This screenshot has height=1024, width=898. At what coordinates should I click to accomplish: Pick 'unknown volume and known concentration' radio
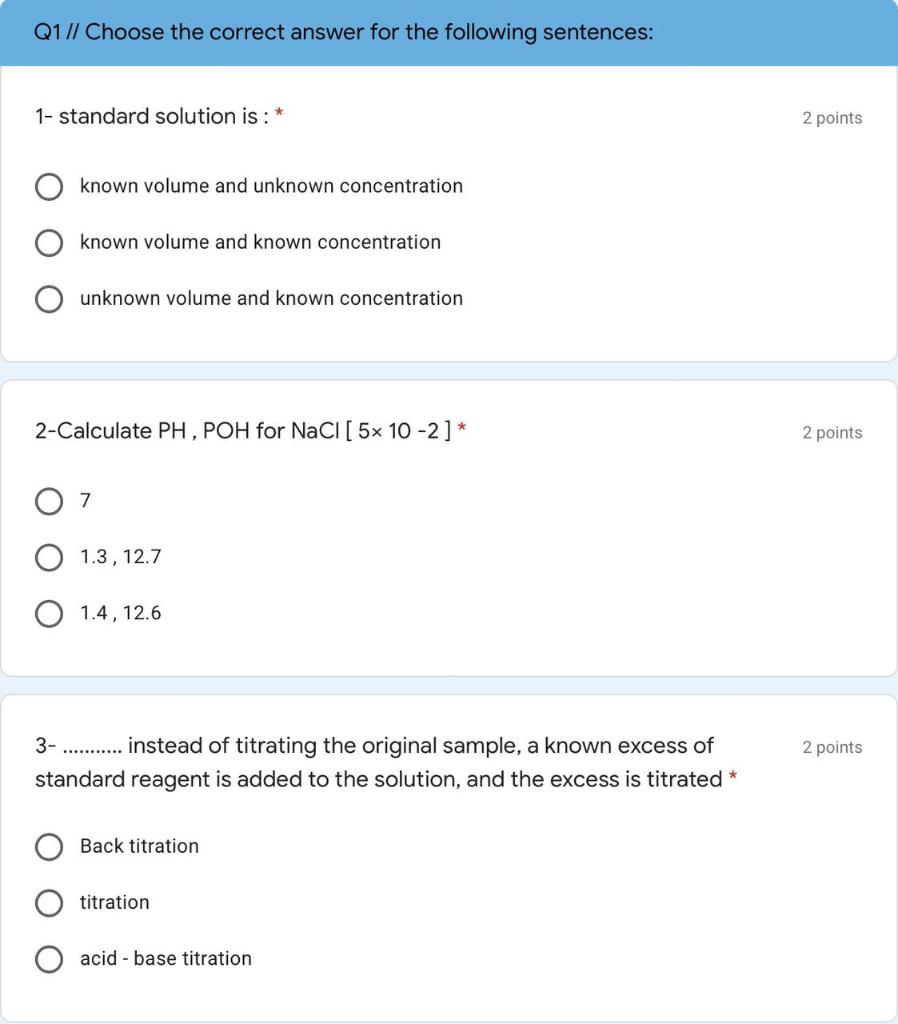click(49, 299)
